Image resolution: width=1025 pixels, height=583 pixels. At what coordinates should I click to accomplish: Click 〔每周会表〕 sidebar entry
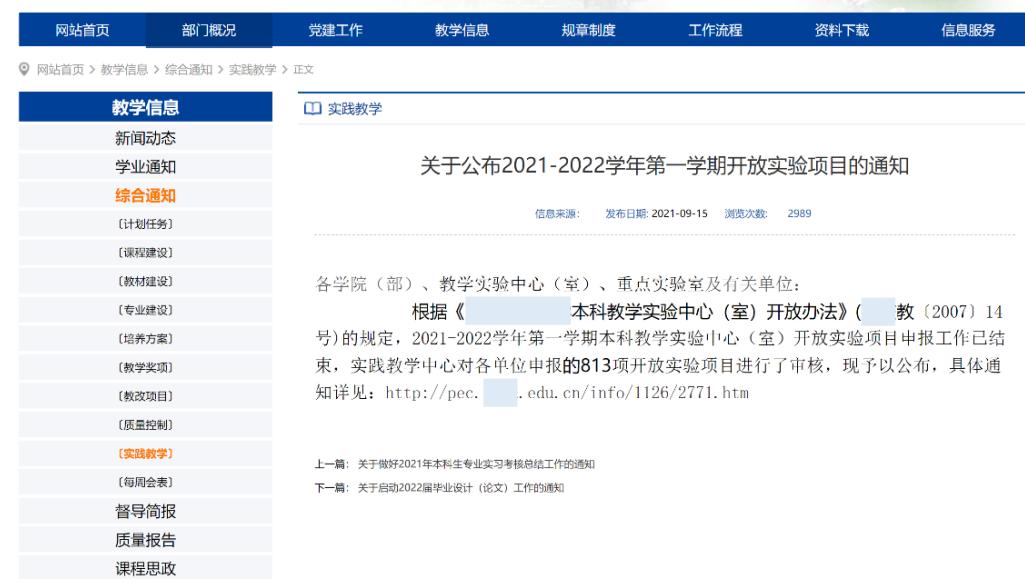pyautogui.click(x=145, y=484)
